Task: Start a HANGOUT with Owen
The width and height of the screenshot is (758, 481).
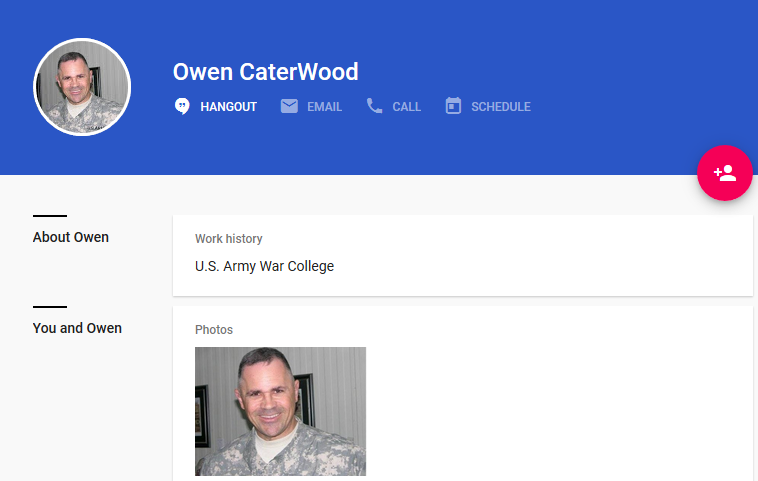Action: 229,107
